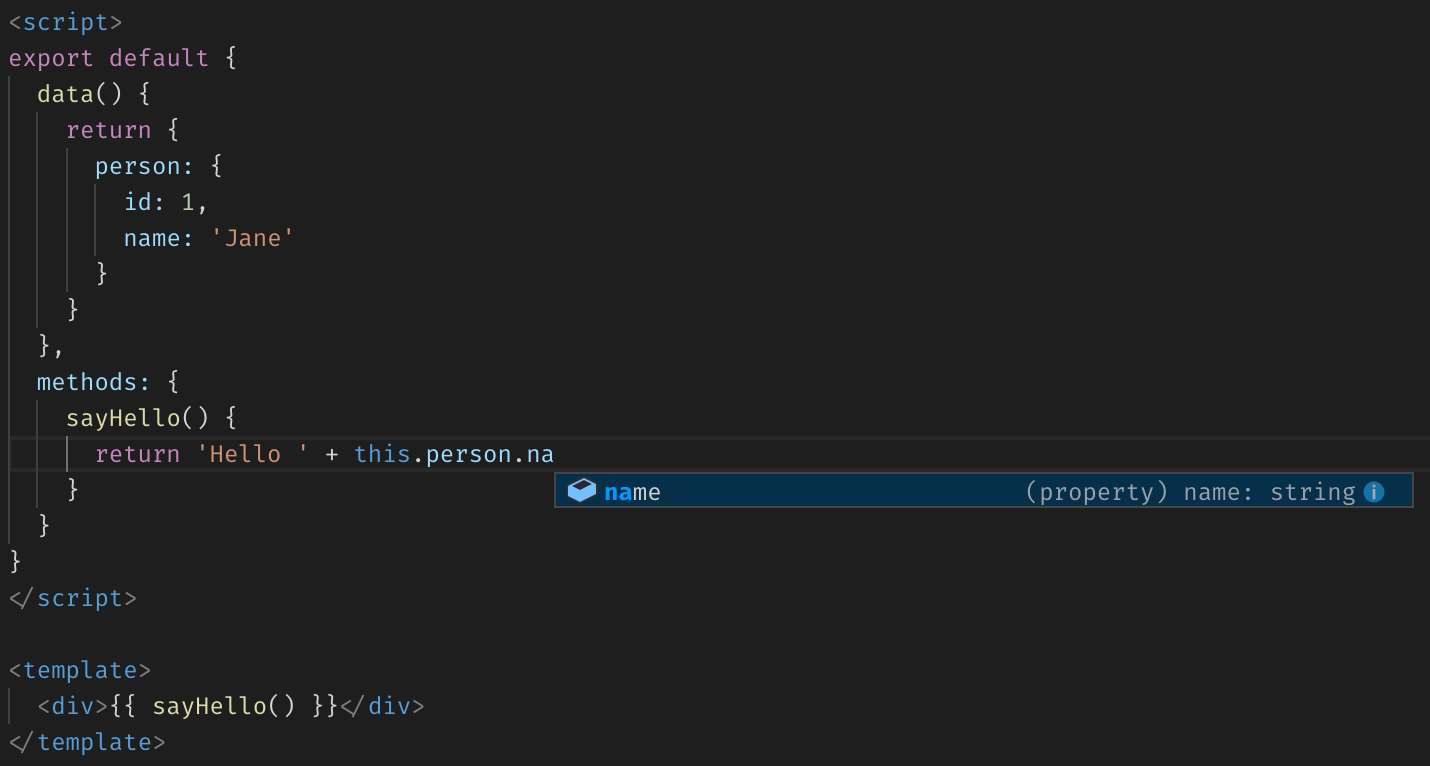Click the "this" keyword
The width and height of the screenshot is (1430, 766).
pos(382,454)
